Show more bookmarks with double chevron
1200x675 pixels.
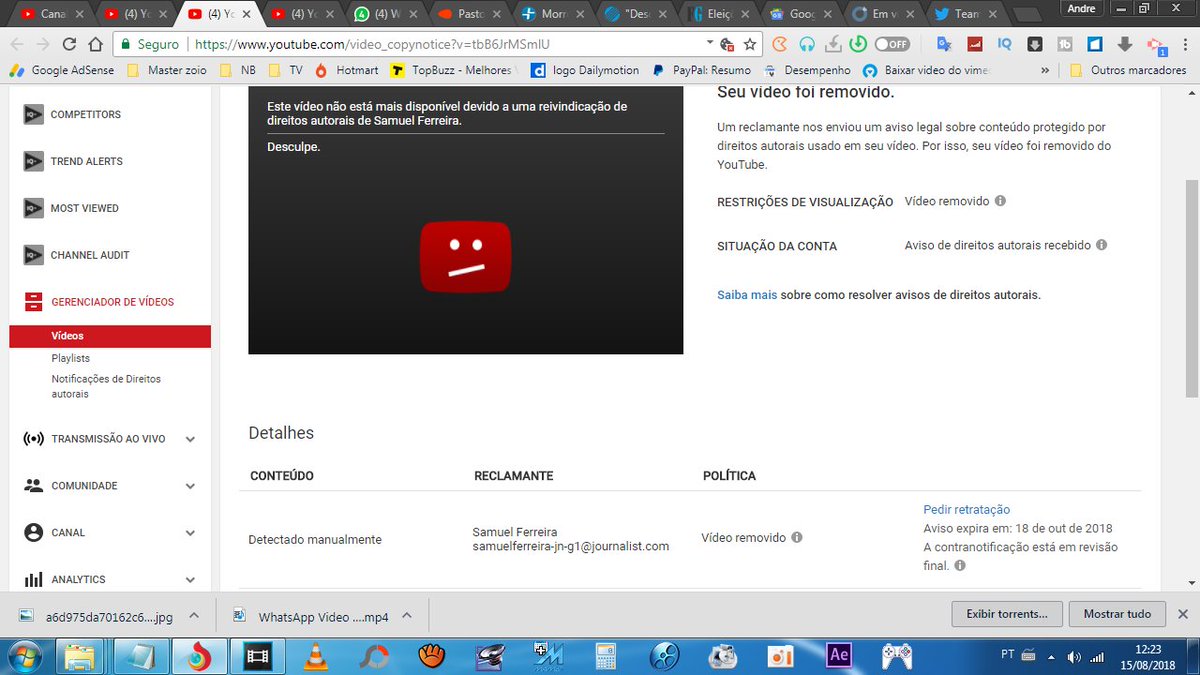coord(1045,71)
